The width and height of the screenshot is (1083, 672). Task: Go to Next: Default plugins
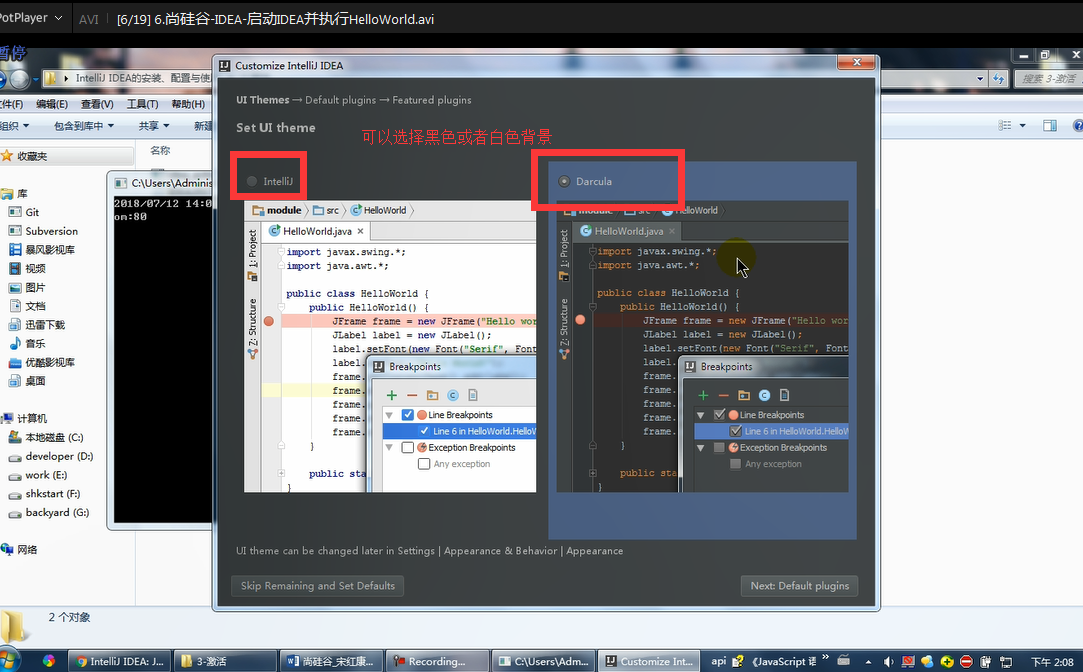[799, 586]
